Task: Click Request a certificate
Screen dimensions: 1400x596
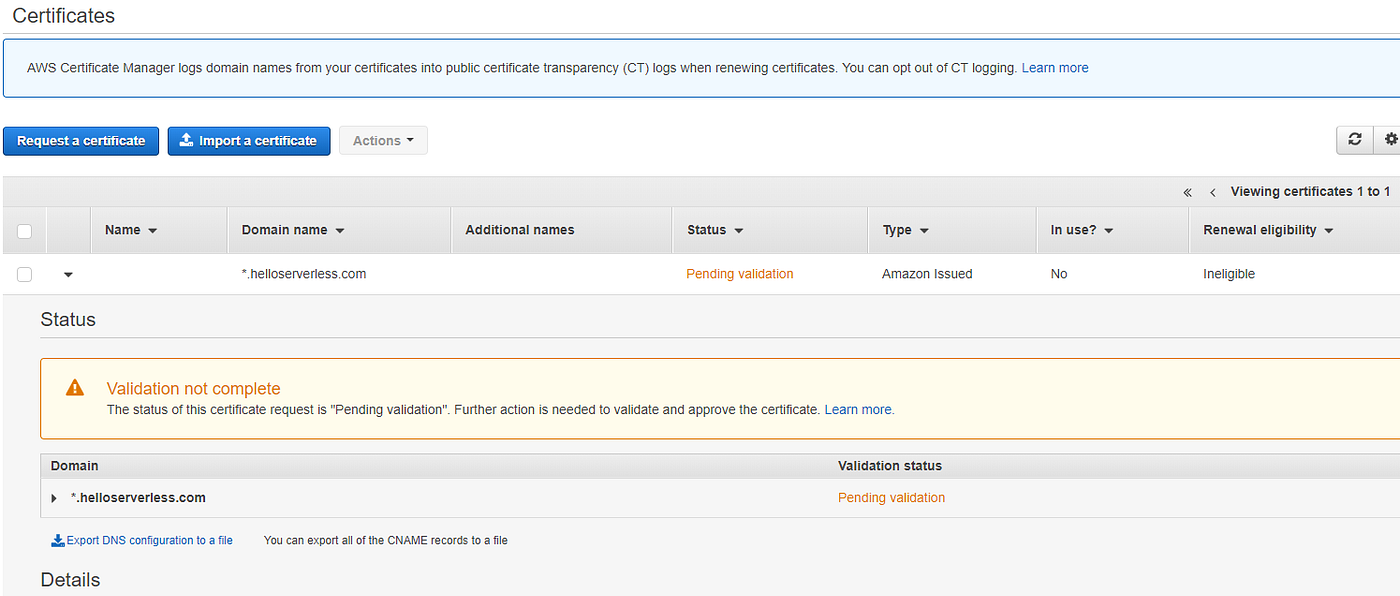Action: pyautogui.click(x=80, y=140)
